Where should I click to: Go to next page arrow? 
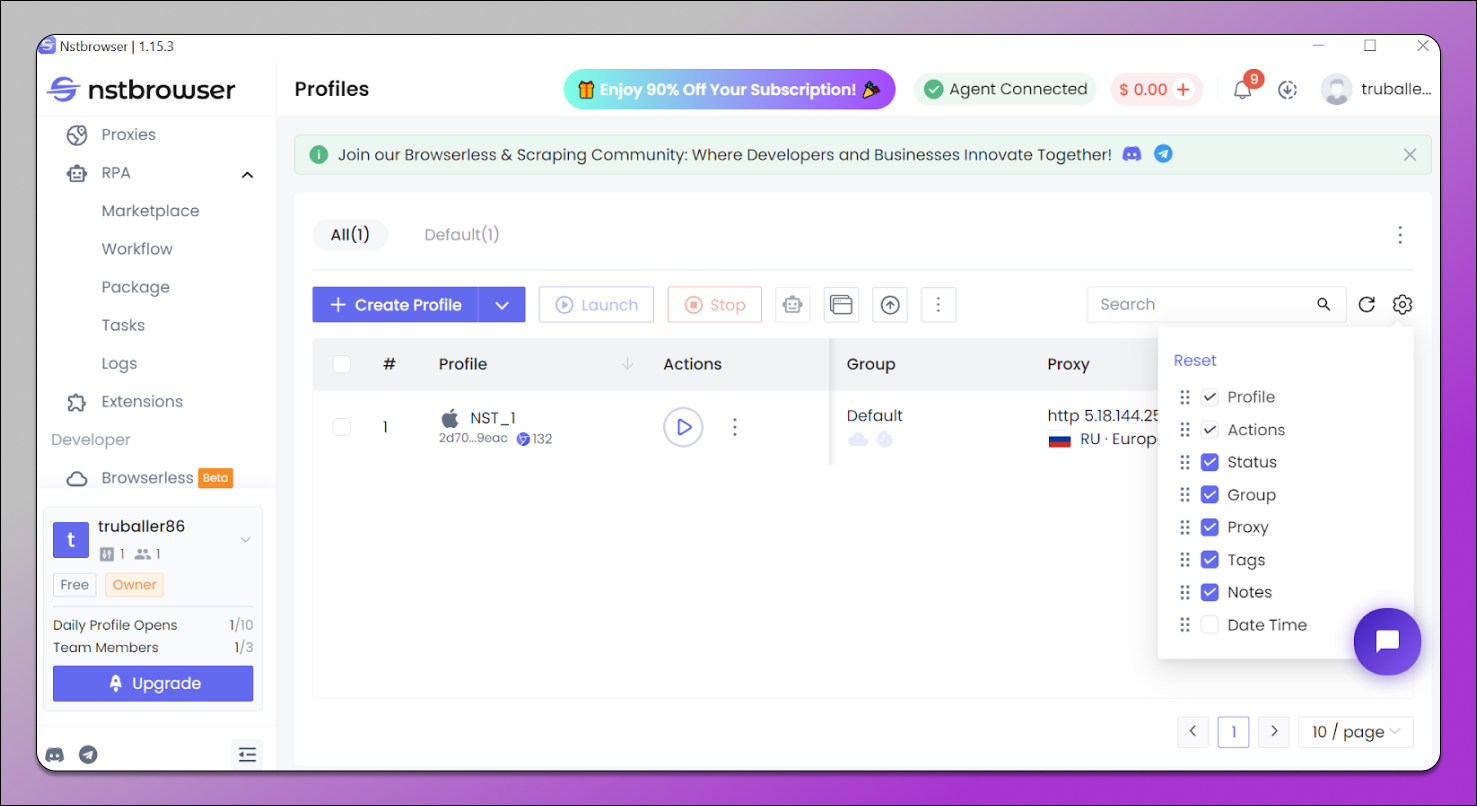(x=1273, y=732)
